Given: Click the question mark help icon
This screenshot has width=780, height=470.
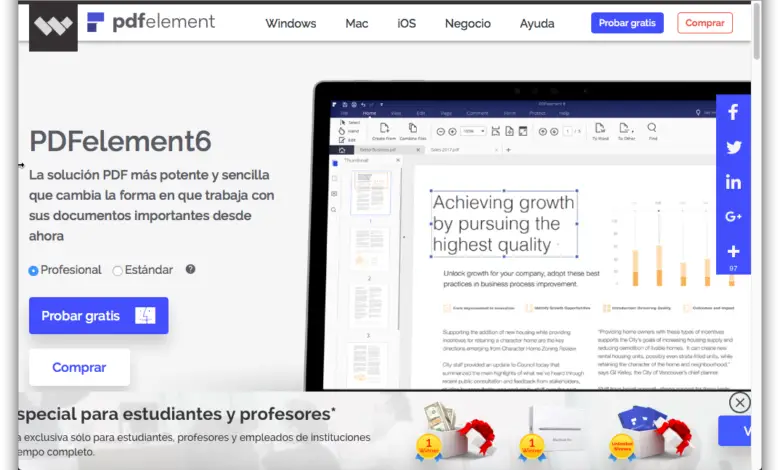Looking at the screenshot, I should point(191,269).
